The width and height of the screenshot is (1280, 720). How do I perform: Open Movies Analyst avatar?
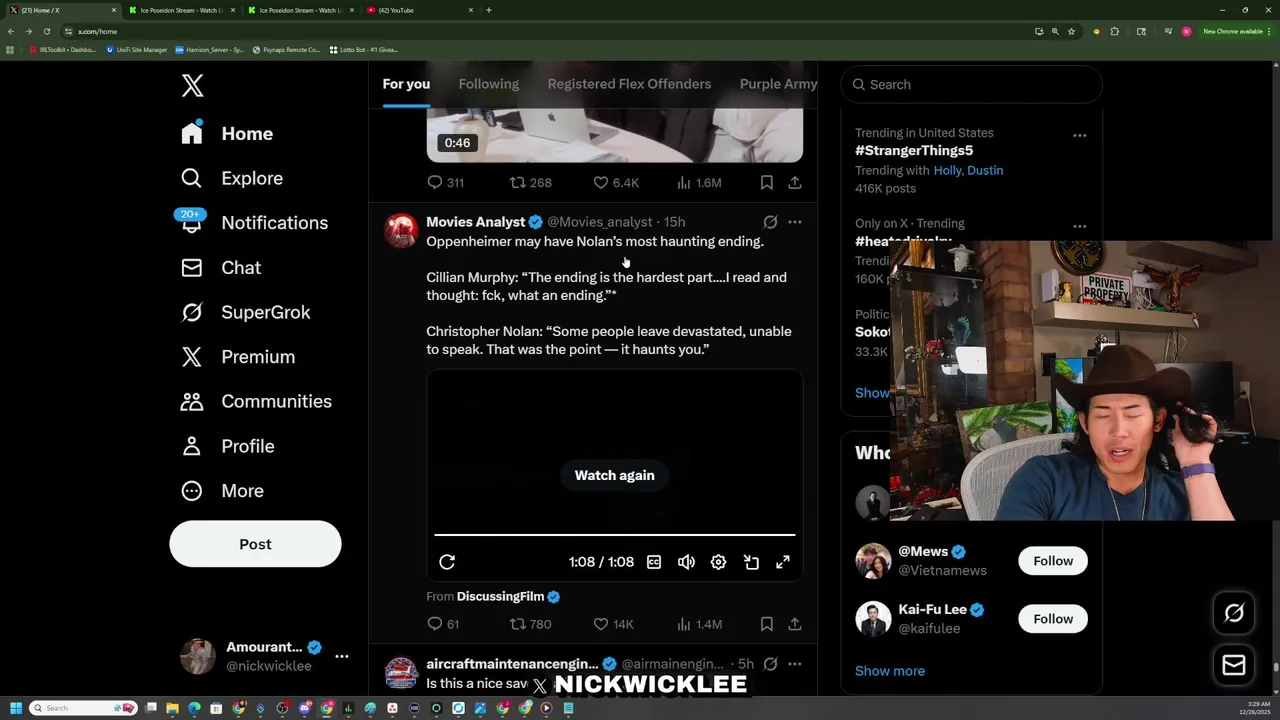401,230
